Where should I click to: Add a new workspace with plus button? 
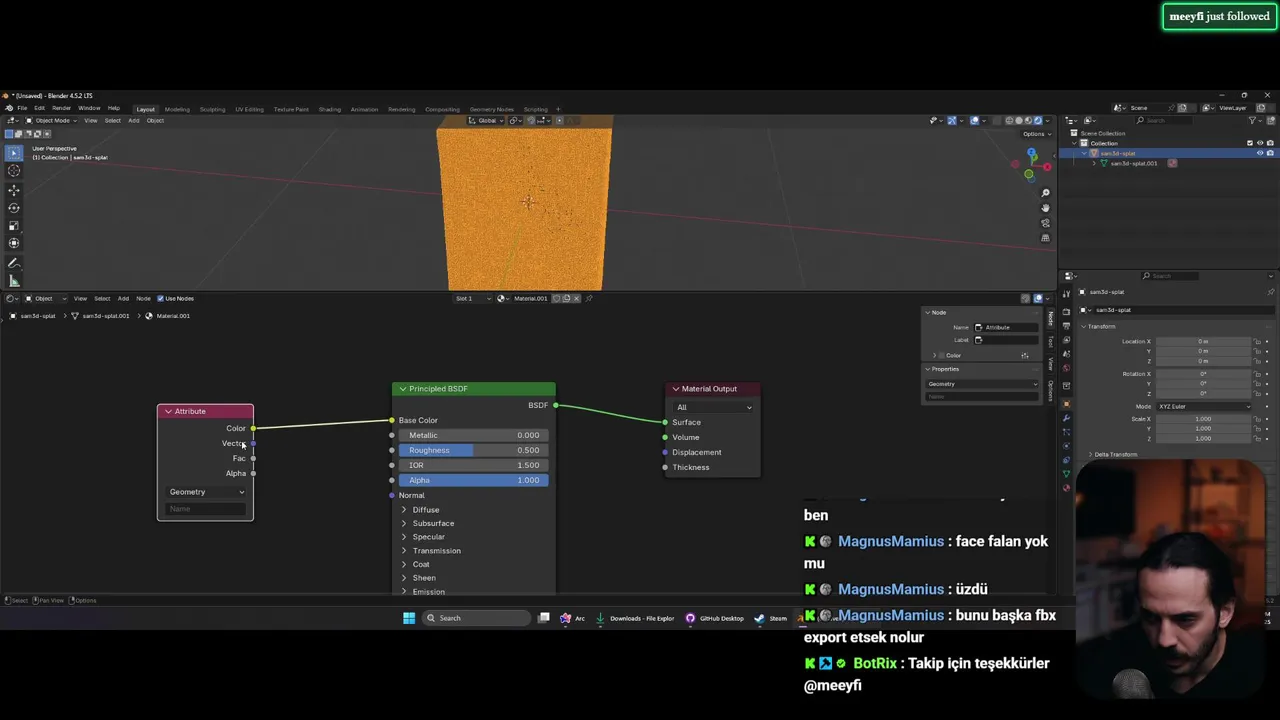558,109
